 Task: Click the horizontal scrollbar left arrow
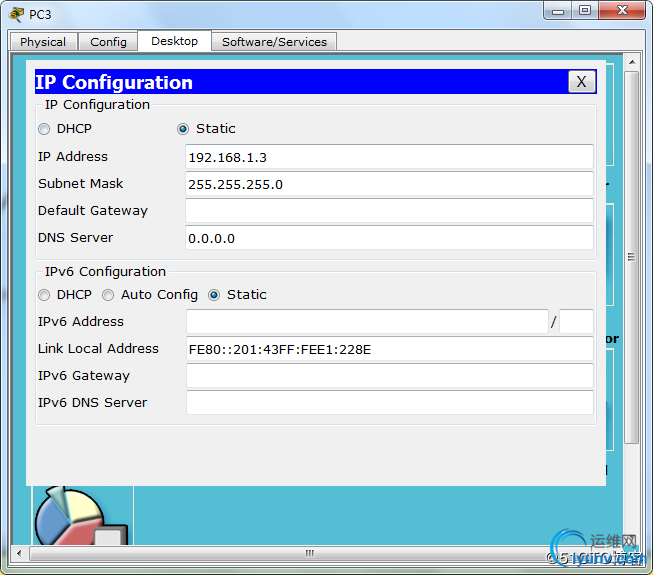[19, 553]
